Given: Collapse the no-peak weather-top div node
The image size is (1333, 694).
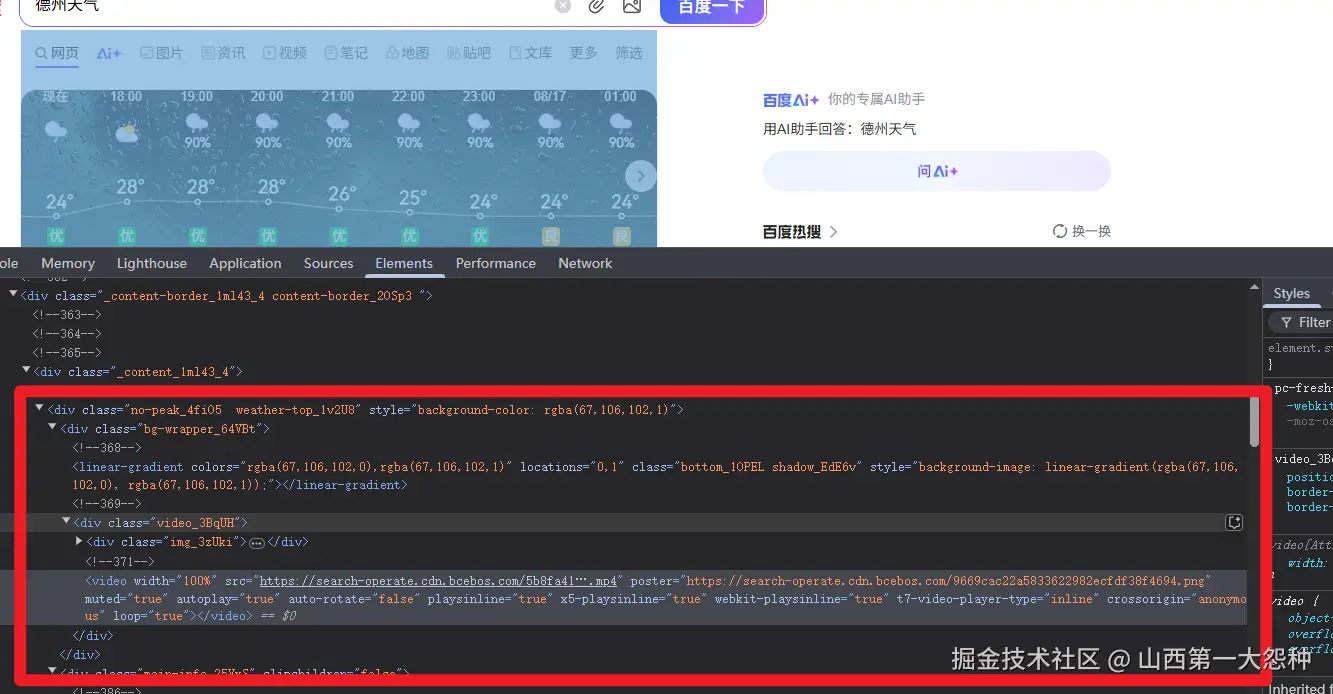Looking at the screenshot, I should (x=39, y=408).
